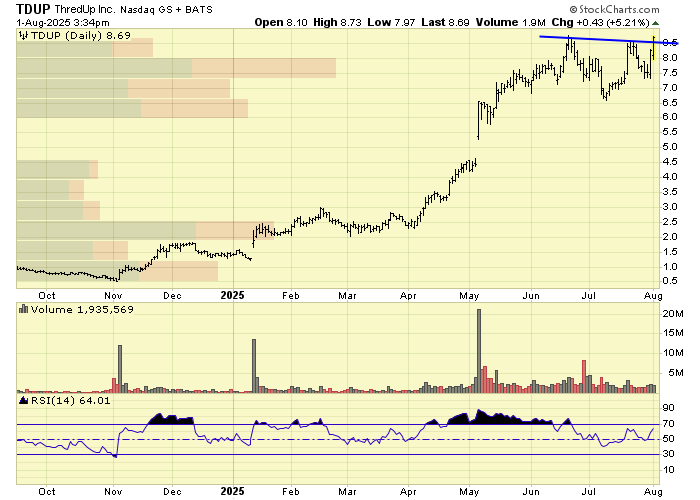Viewport: 700px width, 500px height.
Task: Click the 70 label on the RSI axis
Action: click(668, 423)
